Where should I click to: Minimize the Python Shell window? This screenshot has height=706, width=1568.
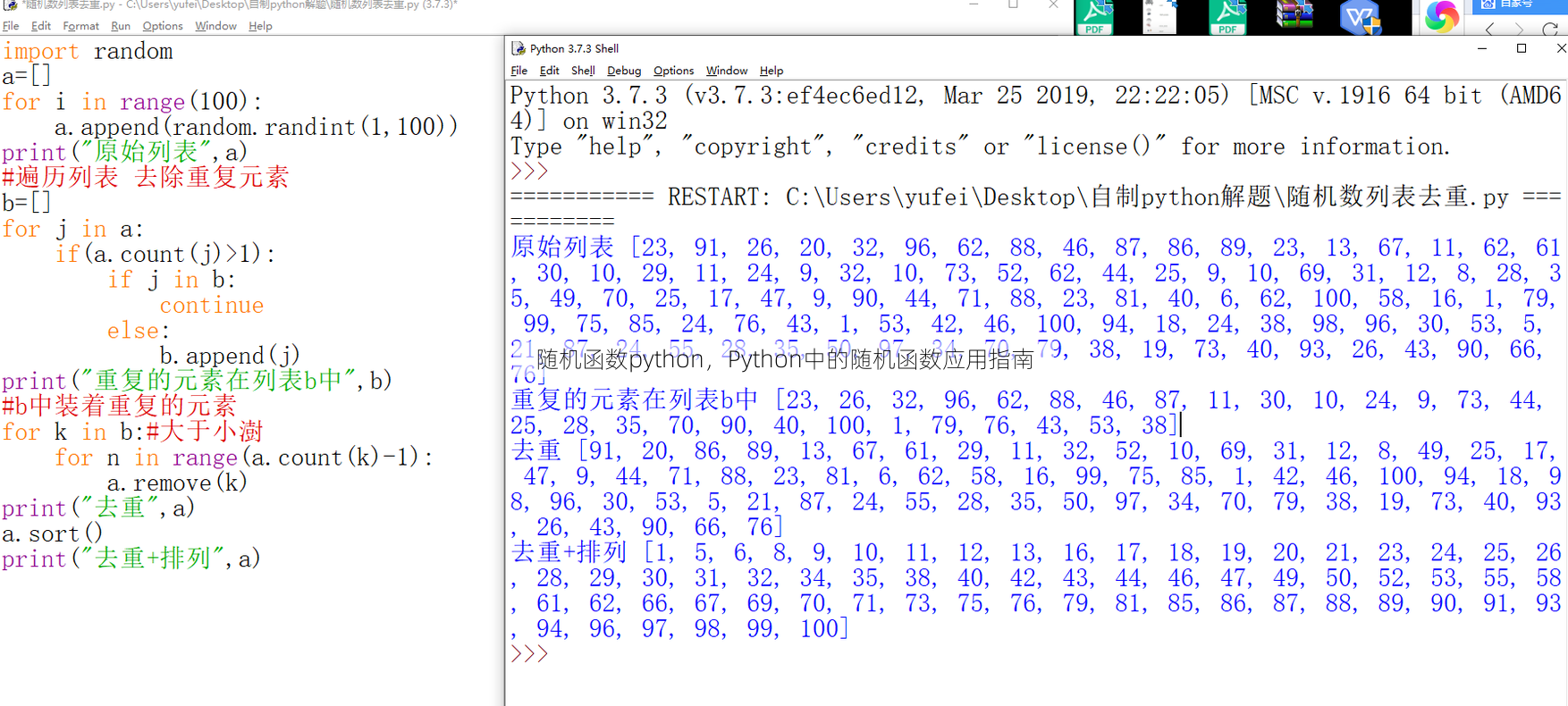(x=1482, y=48)
